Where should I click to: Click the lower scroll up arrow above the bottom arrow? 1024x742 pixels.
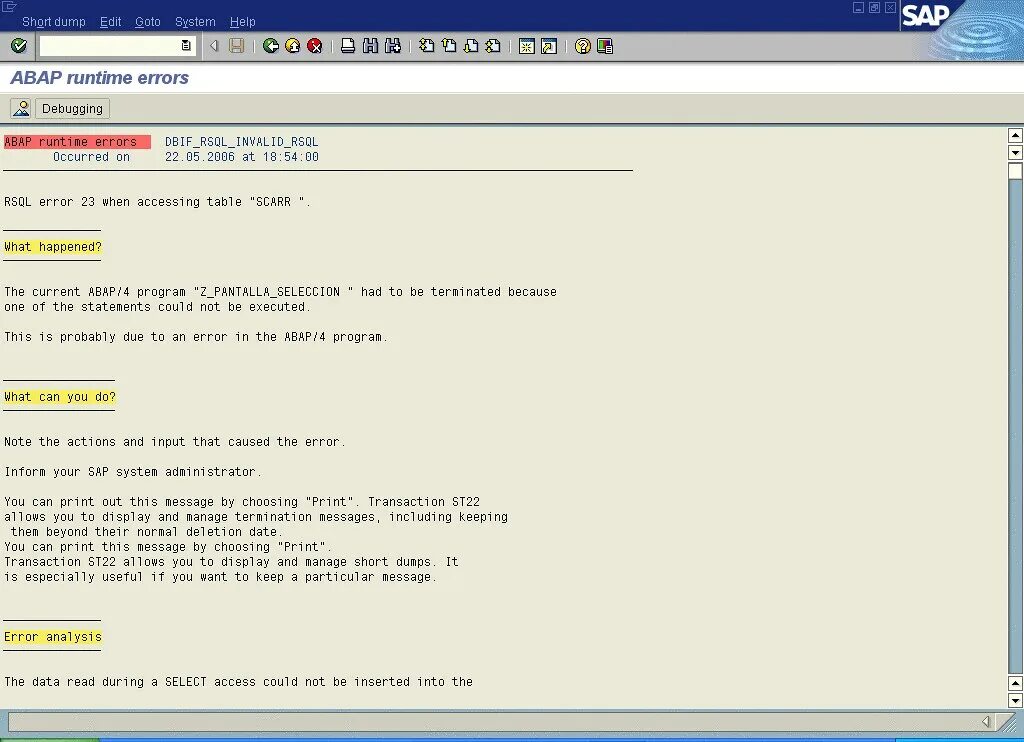[x=1015, y=684]
